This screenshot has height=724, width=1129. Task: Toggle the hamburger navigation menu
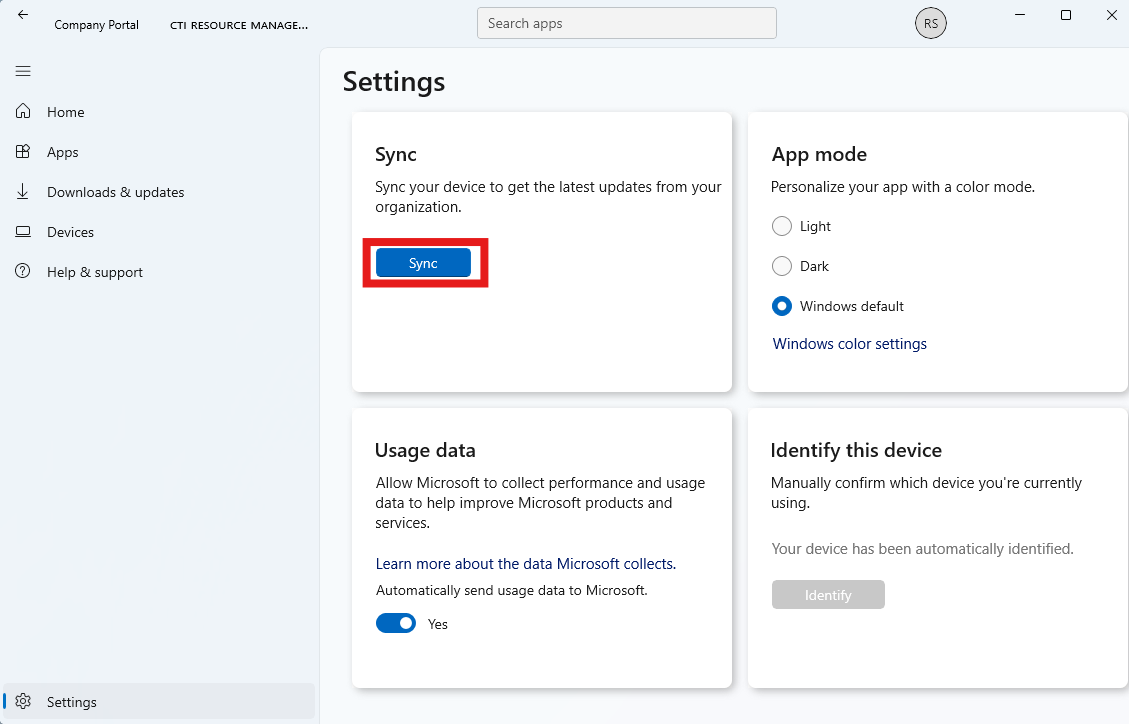[23, 71]
